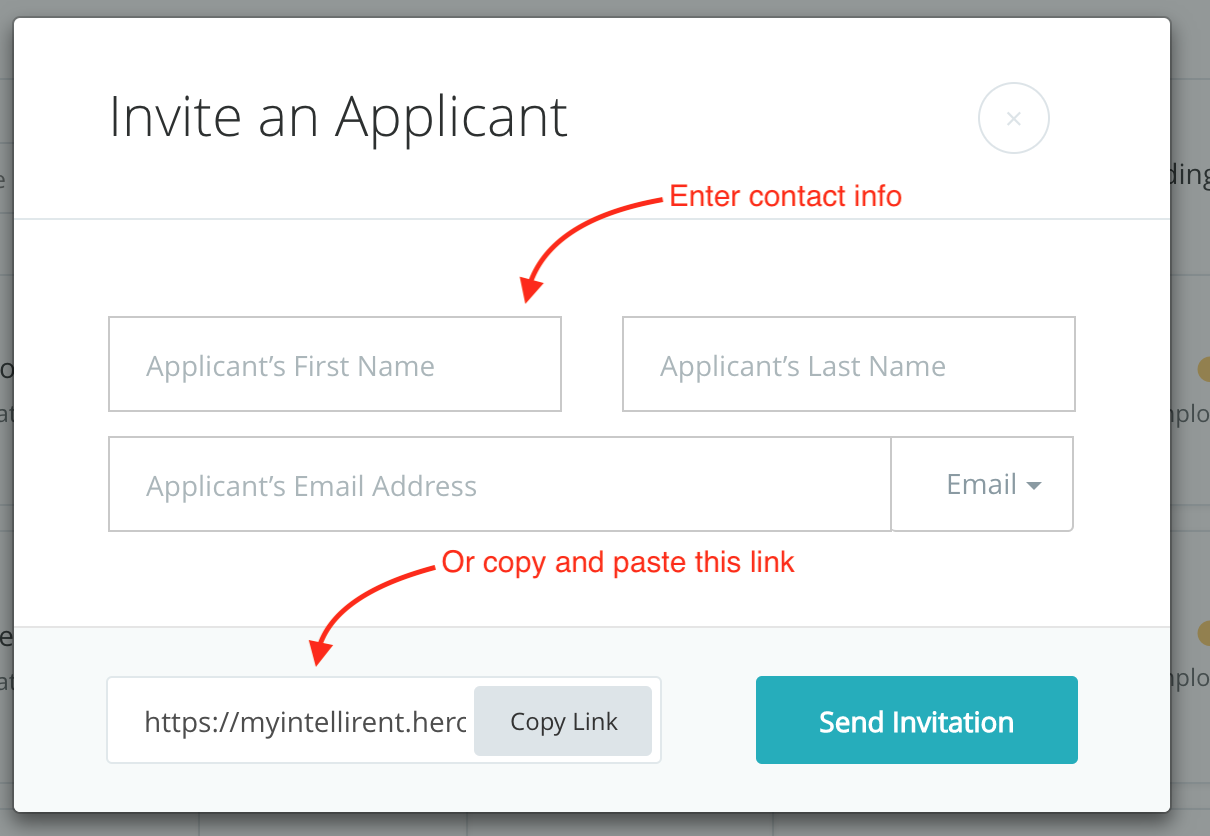This screenshot has width=1210, height=836.
Task: Click the red "Enter contact info" annotation
Action: point(785,196)
